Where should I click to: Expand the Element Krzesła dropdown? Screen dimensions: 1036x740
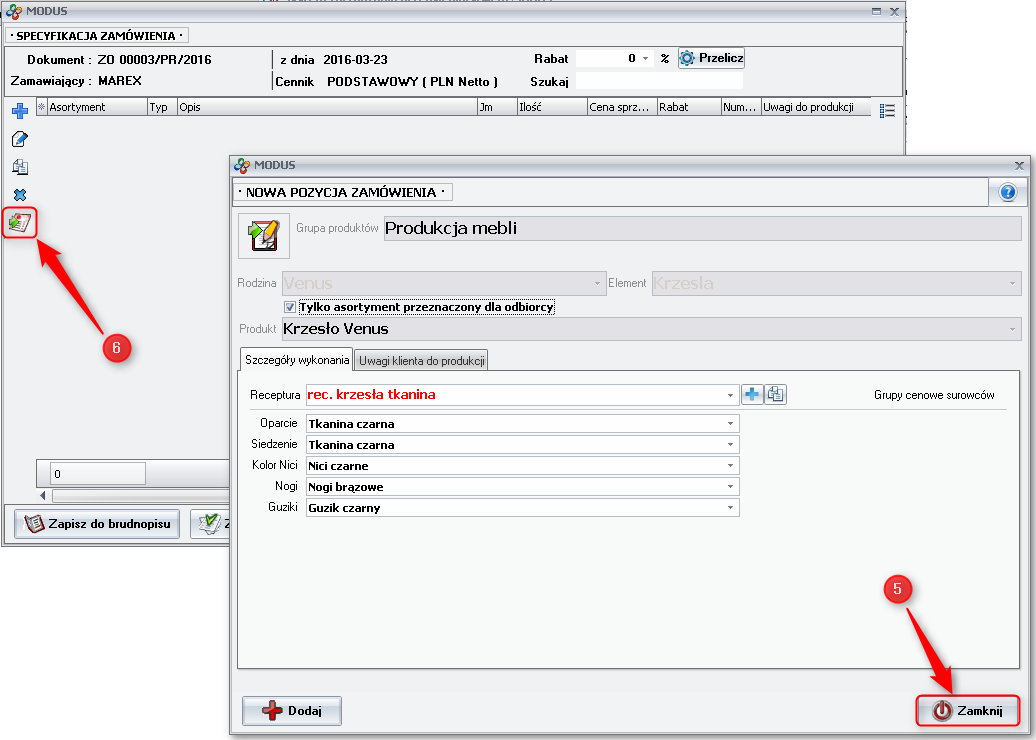1012,283
